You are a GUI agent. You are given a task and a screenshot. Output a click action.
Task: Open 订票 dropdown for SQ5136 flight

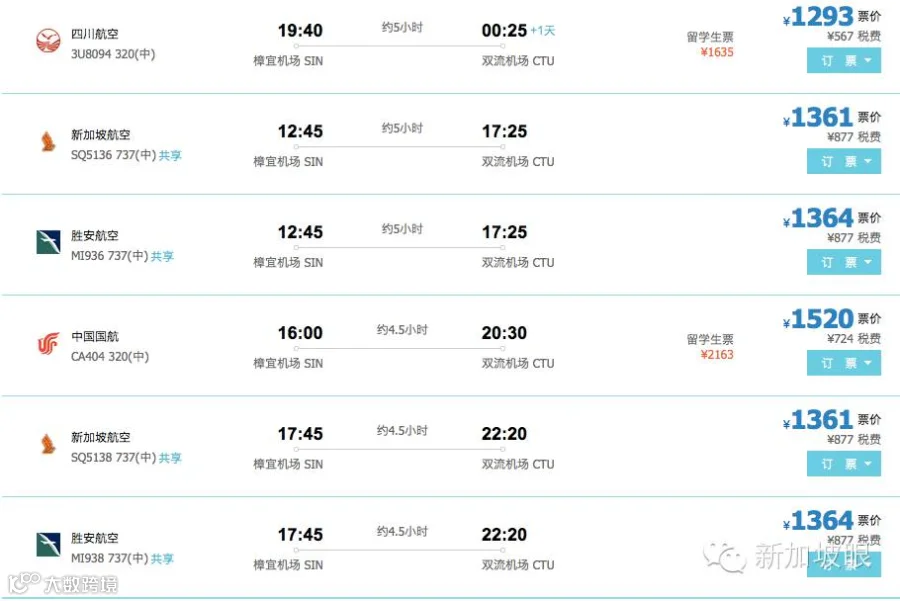(x=844, y=161)
